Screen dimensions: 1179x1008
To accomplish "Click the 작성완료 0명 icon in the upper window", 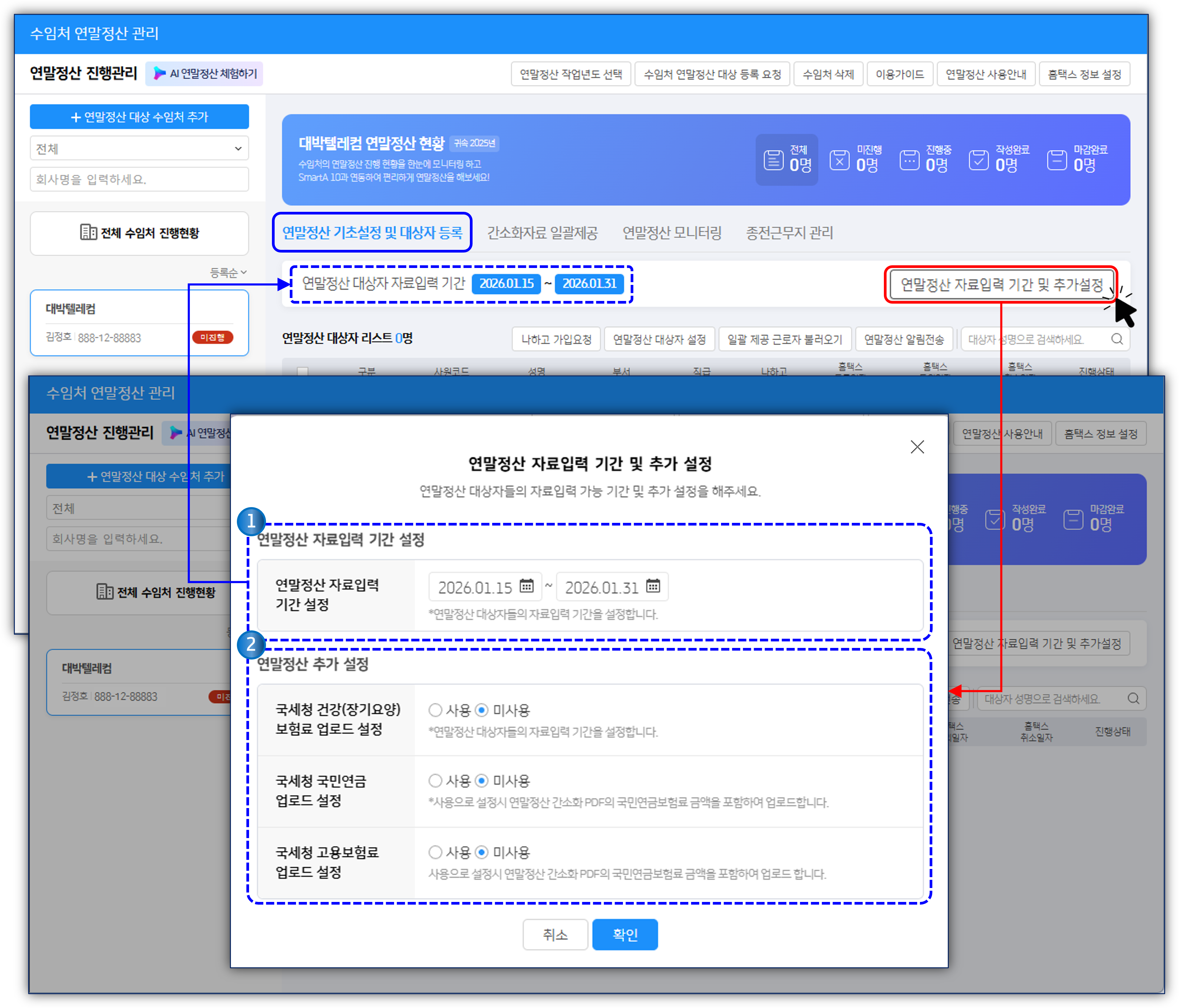I will point(979,160).
